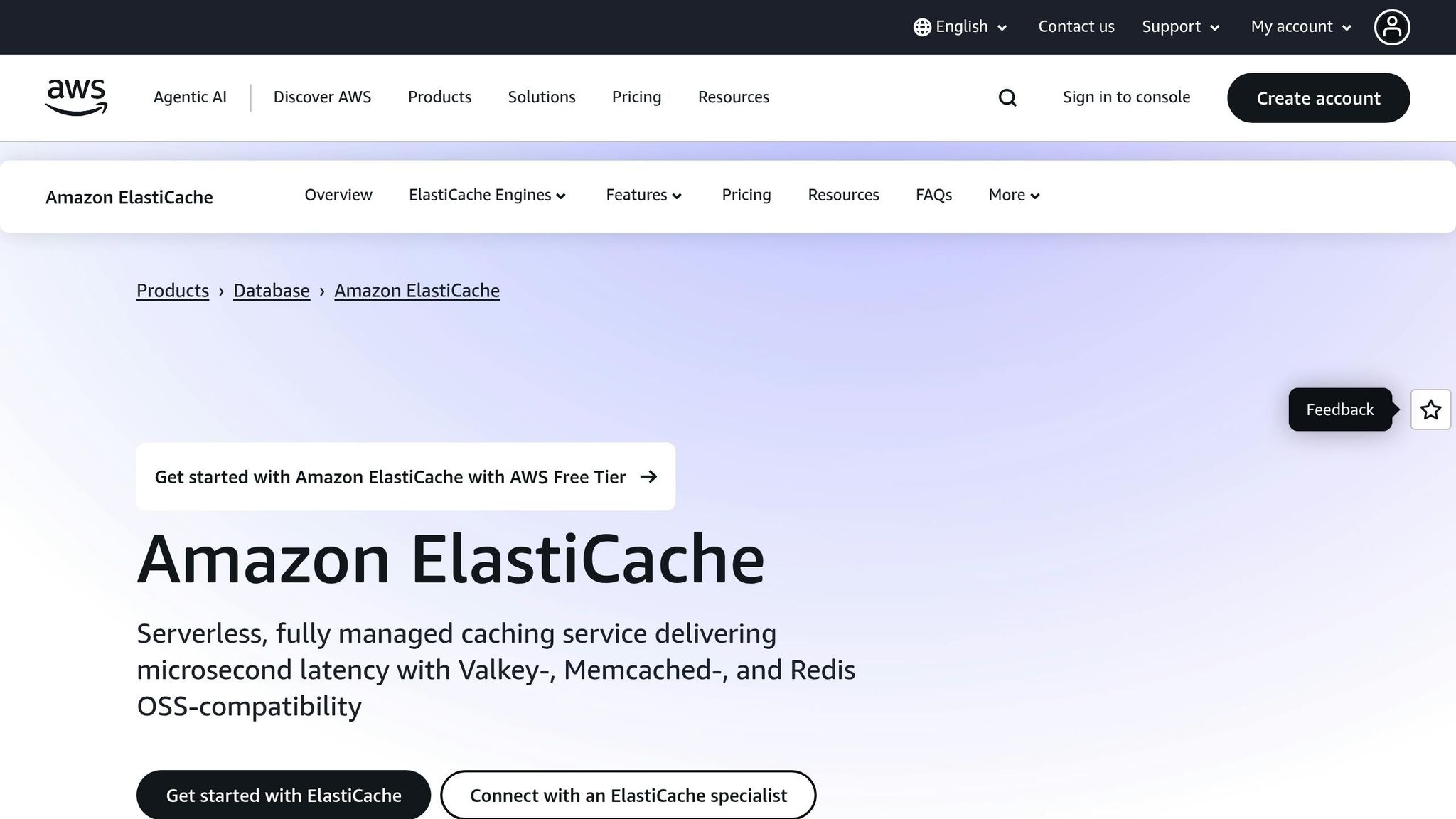The width and height of the screenshot is (1456, 819).
Task: Click the Create account button
Action: point(1318,97)
